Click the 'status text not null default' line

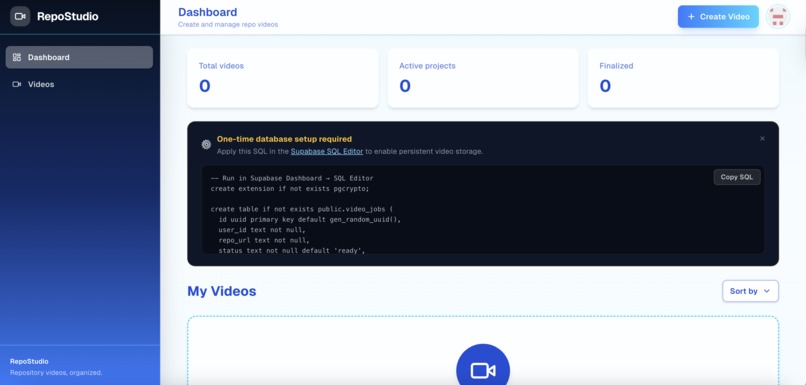click(x=292, y=251)
